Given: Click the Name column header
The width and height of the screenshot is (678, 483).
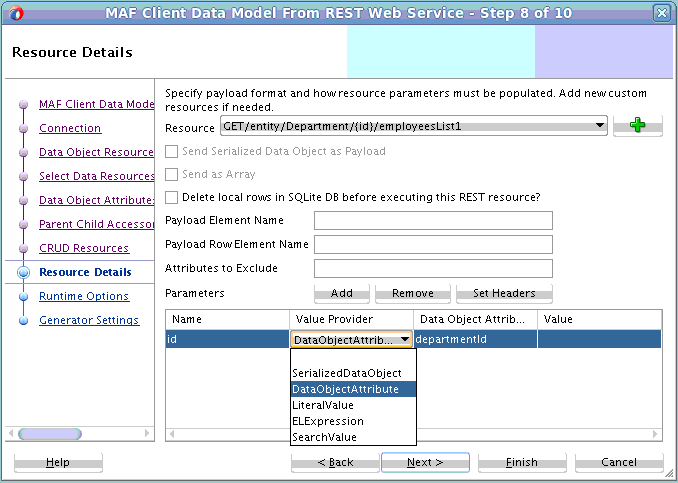Looking at the screenshot, I should click(227, 320).
